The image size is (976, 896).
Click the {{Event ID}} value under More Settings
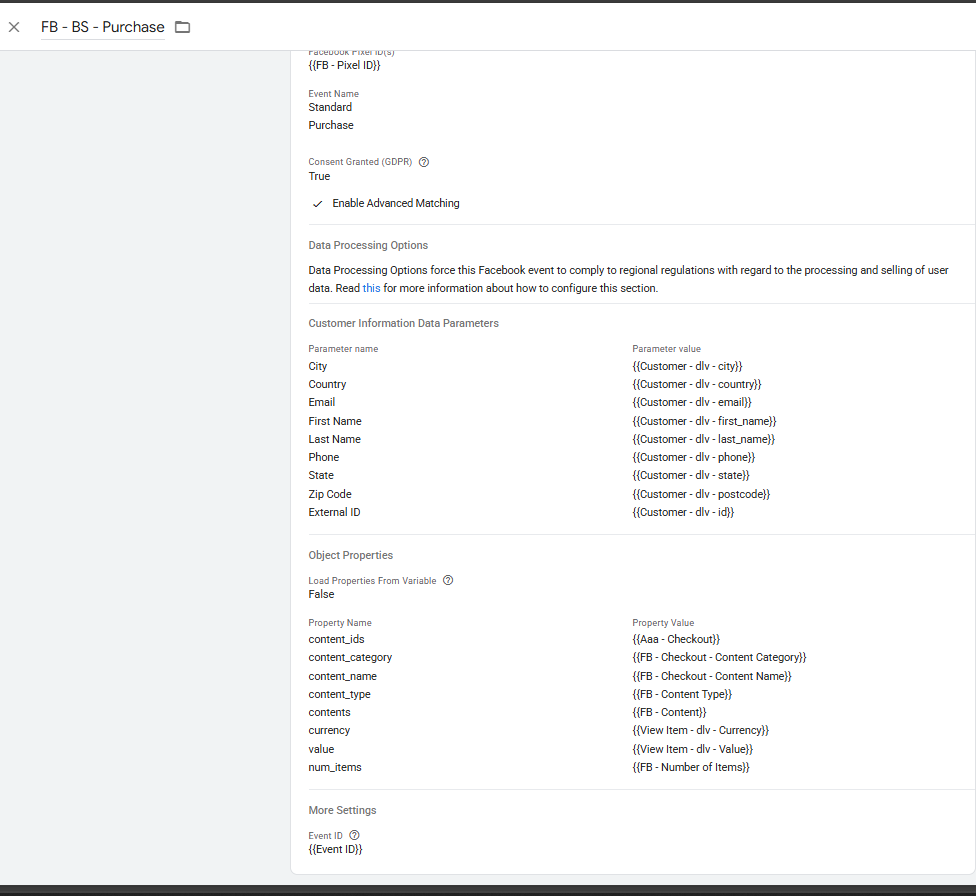coord(335,849)
